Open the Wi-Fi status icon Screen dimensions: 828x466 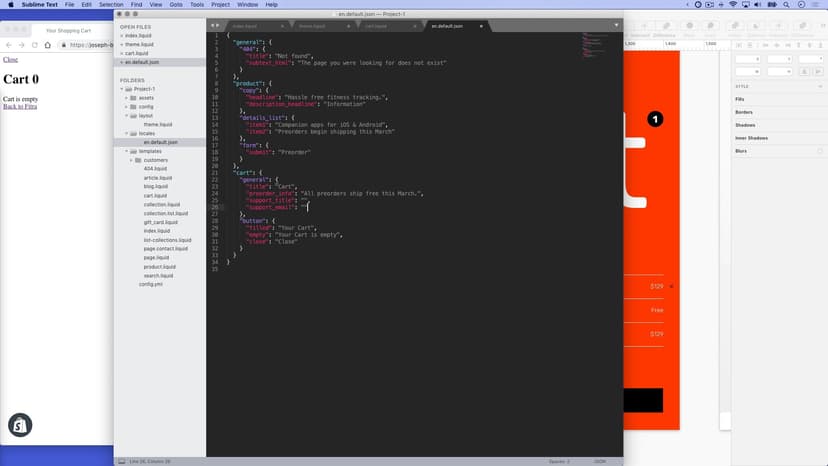[x=733, y=5]
